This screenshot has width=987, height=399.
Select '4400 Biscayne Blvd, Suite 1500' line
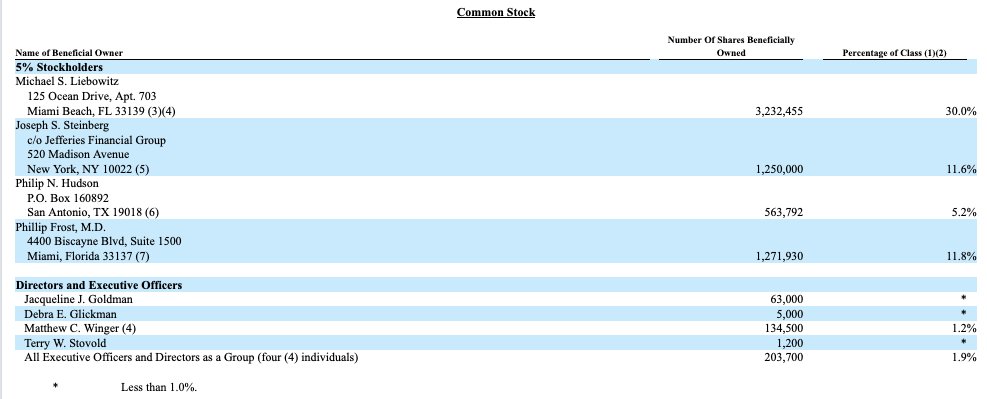tap(104, 241)
